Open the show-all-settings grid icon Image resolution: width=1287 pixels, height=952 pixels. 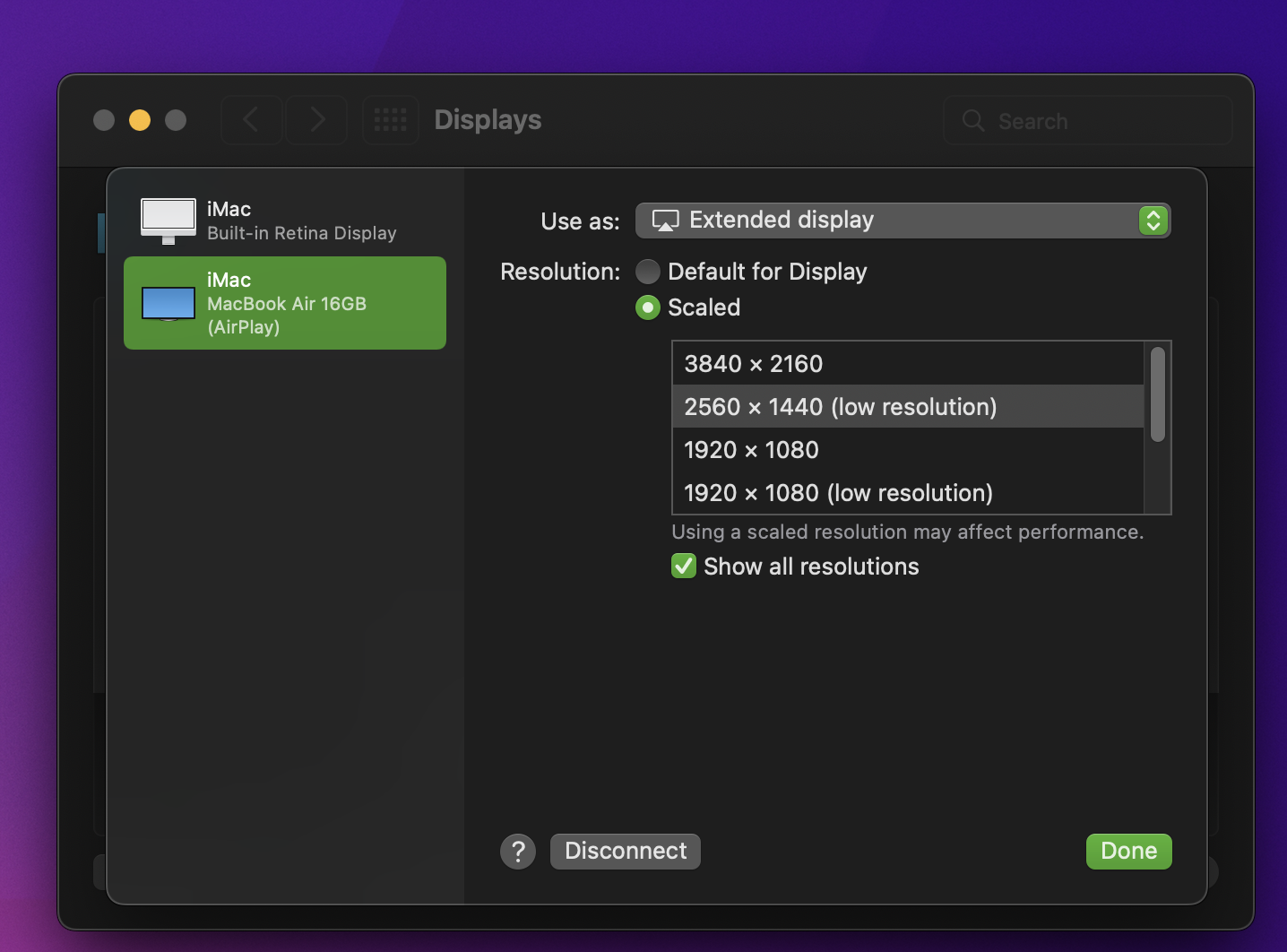391,119
